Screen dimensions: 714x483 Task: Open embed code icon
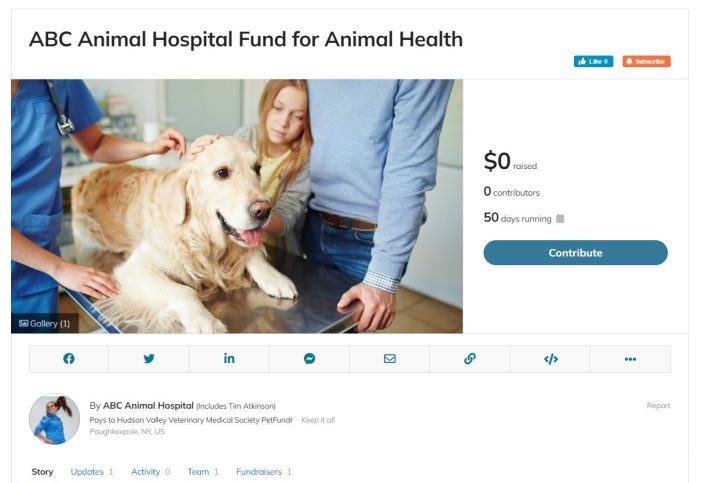[550, 359]
